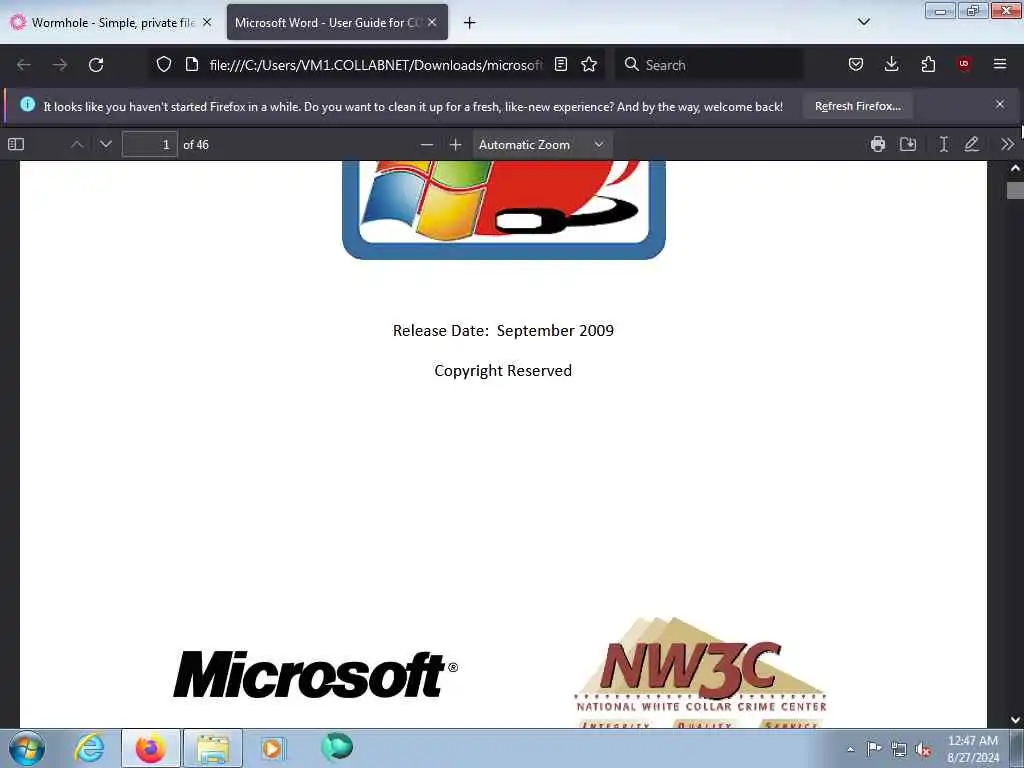Click the scrollbar up arrow

click(1015, 168)
